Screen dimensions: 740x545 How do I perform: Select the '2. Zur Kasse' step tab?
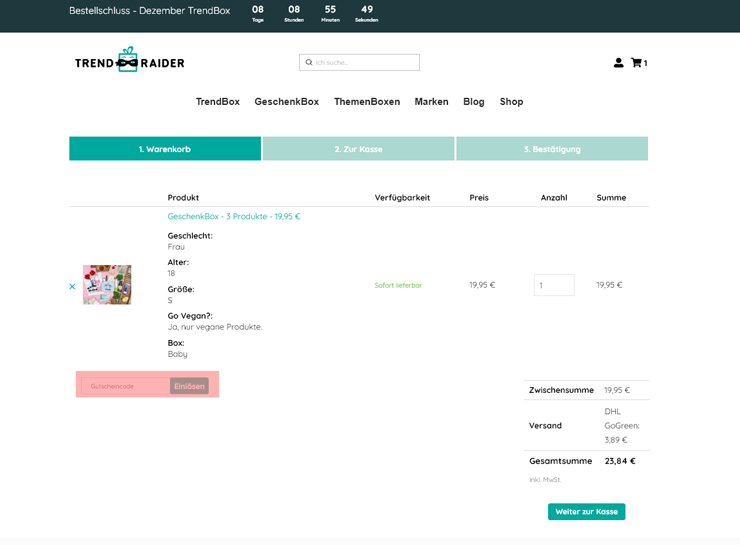click(x=359, y=149)
